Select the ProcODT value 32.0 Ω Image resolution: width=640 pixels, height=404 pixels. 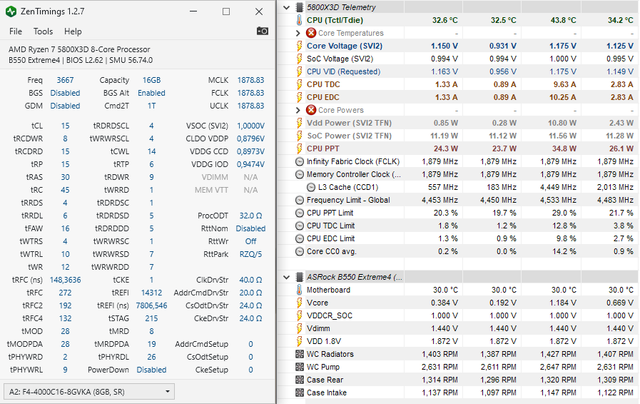[x=251, y=215]
